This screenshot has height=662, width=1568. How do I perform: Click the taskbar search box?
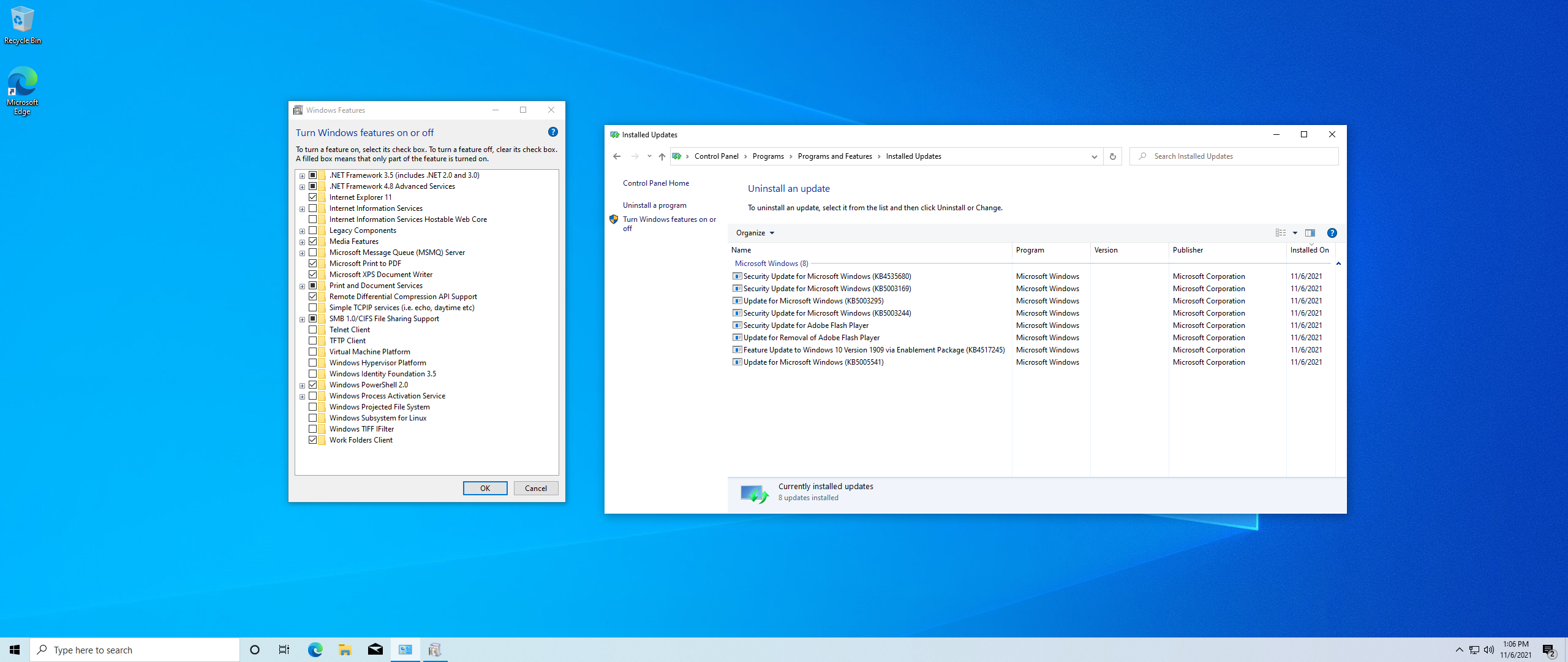click(x=135, y=650)
